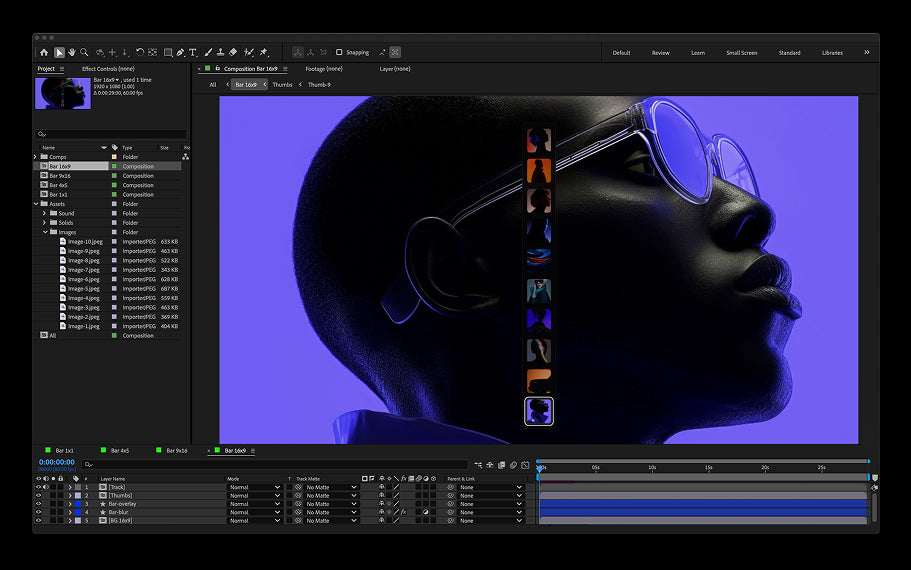The height and width of the screenshot is (570, 911).
Task: Select the Brush tool
Action: pyautogui.click(x=208, y=52)
